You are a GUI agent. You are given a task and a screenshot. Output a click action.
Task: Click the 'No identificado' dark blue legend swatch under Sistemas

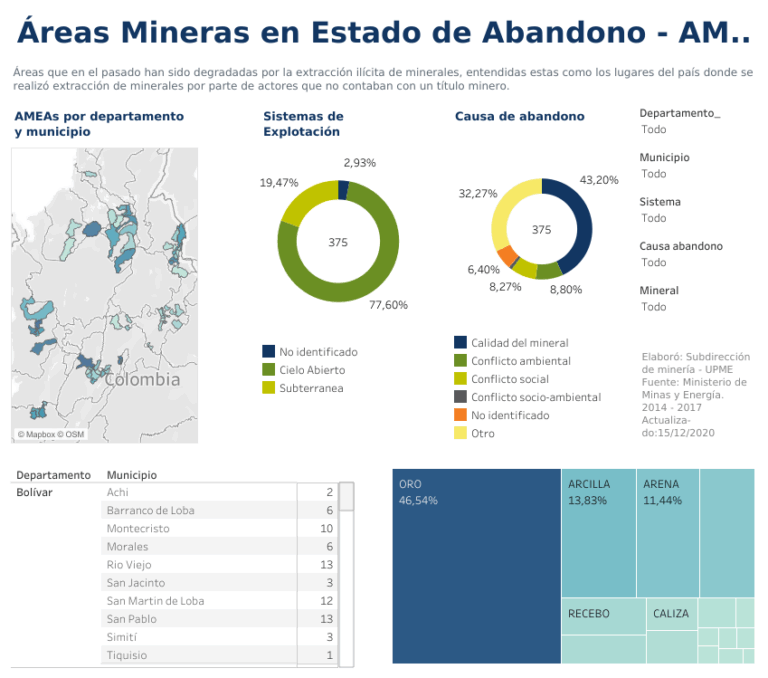pyautogui.click(x=268, y=351)
